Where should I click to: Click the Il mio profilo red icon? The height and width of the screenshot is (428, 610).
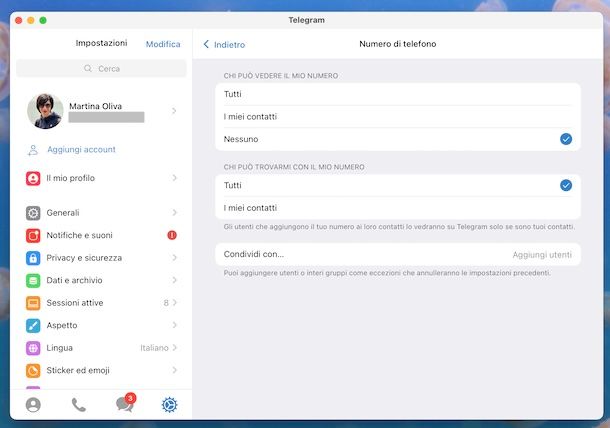coord(33,178)
